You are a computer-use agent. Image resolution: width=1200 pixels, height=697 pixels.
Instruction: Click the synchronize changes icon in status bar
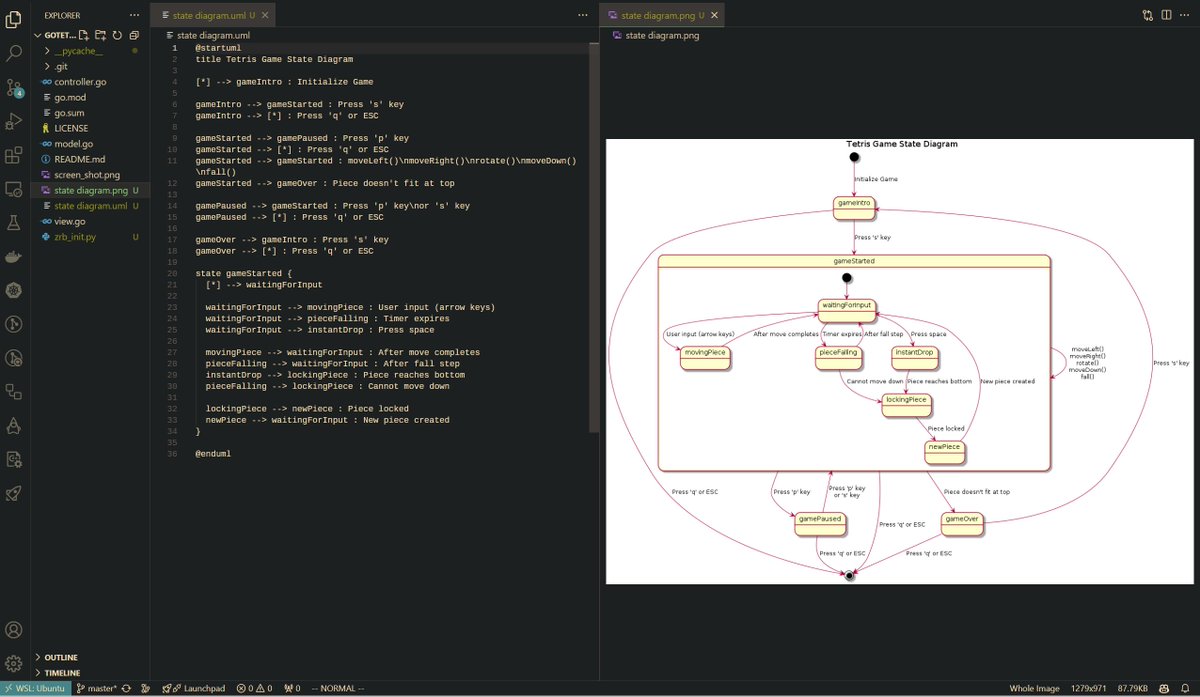coord(126,688)
